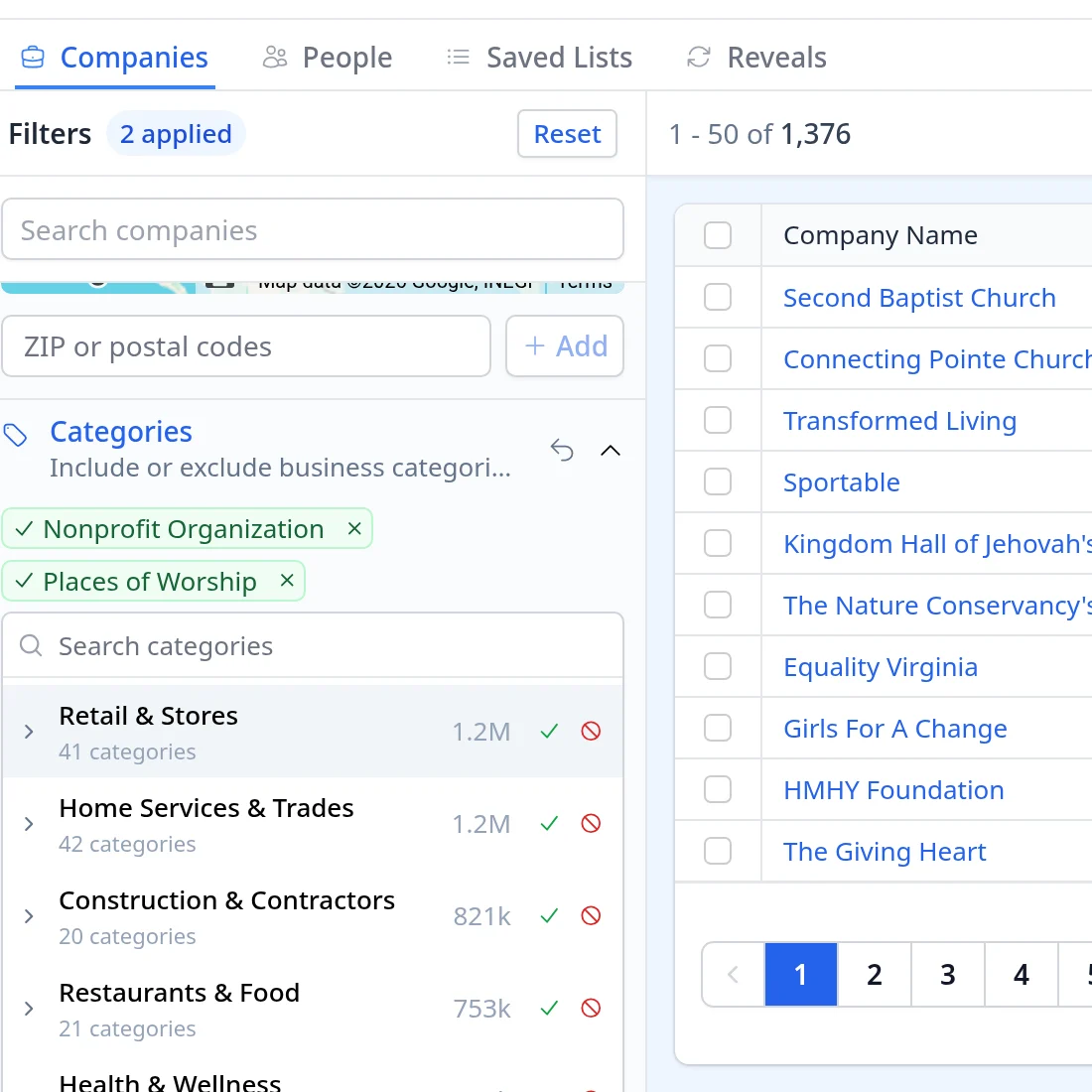Exclude the Construction & Contractors category

pyautogui.click(x=591, y=916)
